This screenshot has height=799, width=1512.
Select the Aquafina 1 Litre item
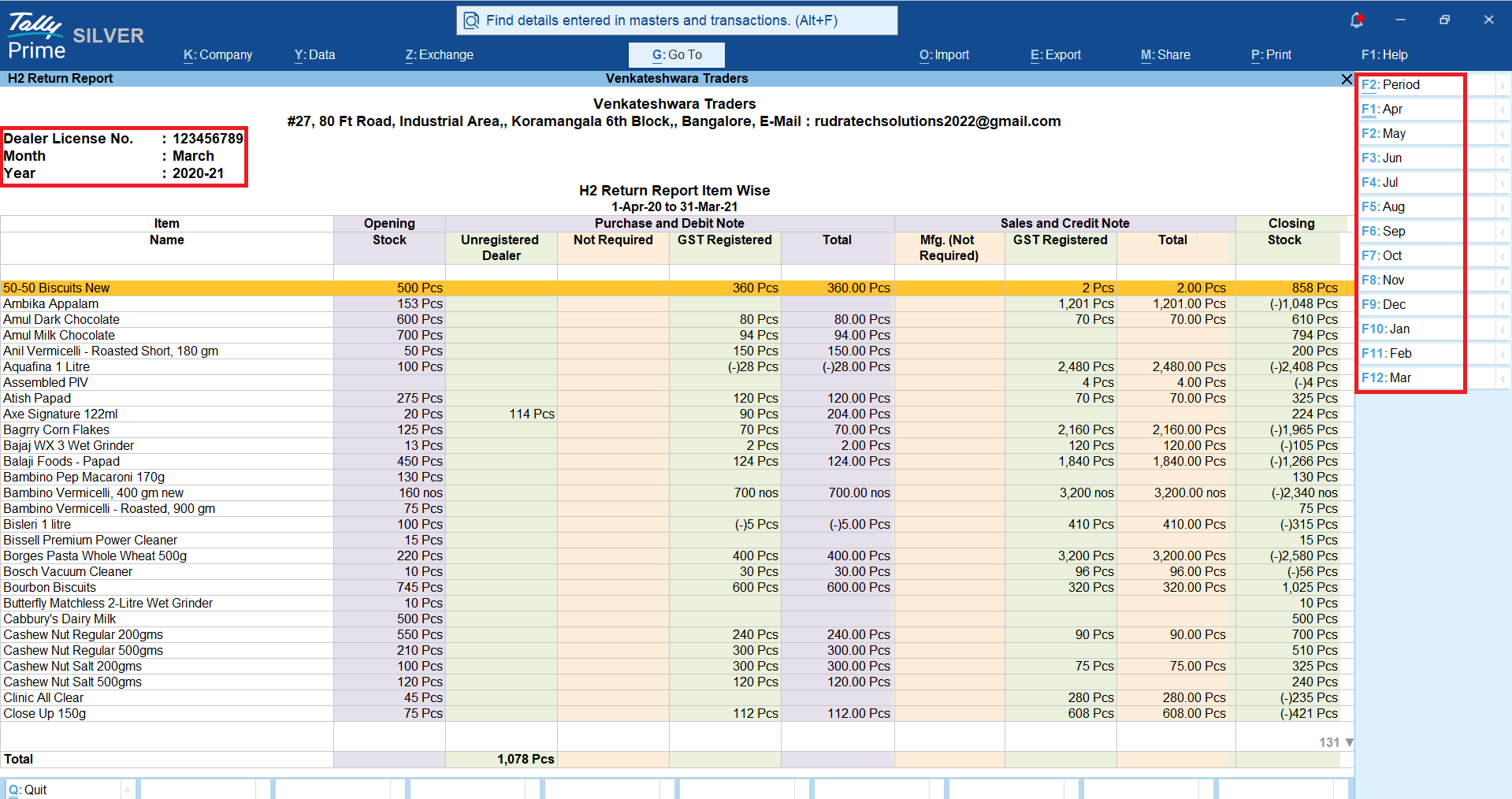[x=46, y=367]
